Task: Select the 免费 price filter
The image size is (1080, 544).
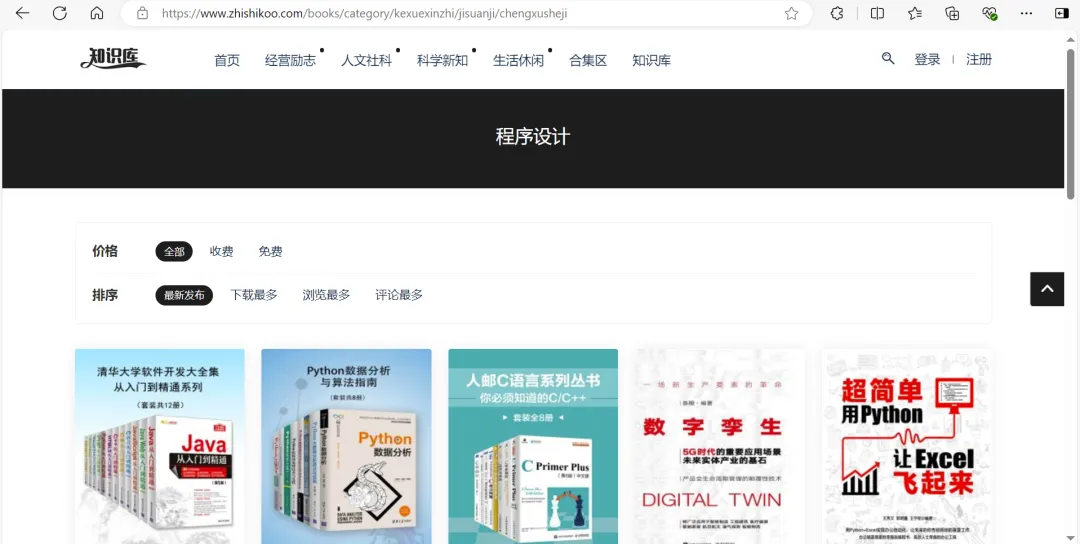Action: (x=271, y=251)
